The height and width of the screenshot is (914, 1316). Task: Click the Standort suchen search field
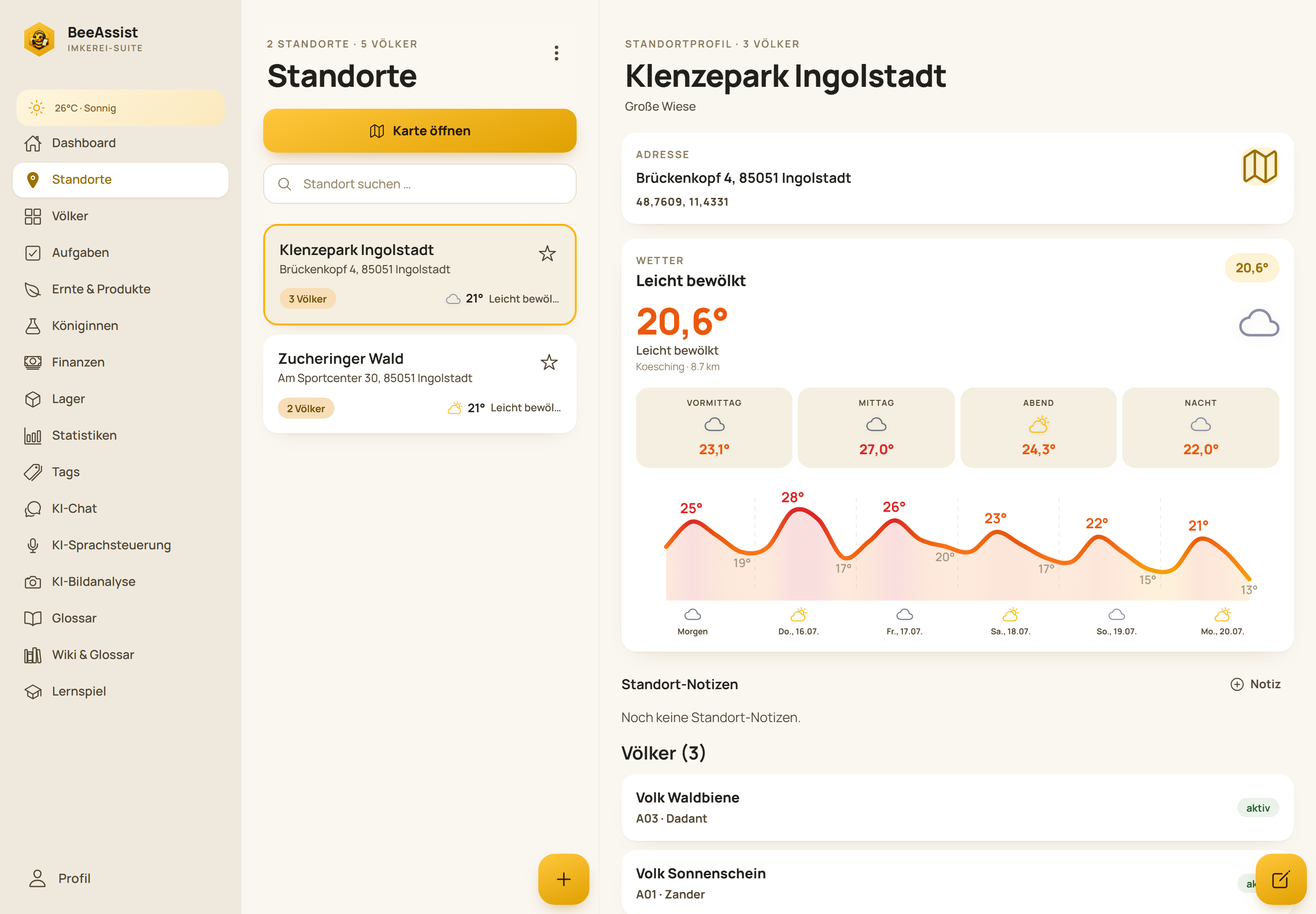pos(420,184)
